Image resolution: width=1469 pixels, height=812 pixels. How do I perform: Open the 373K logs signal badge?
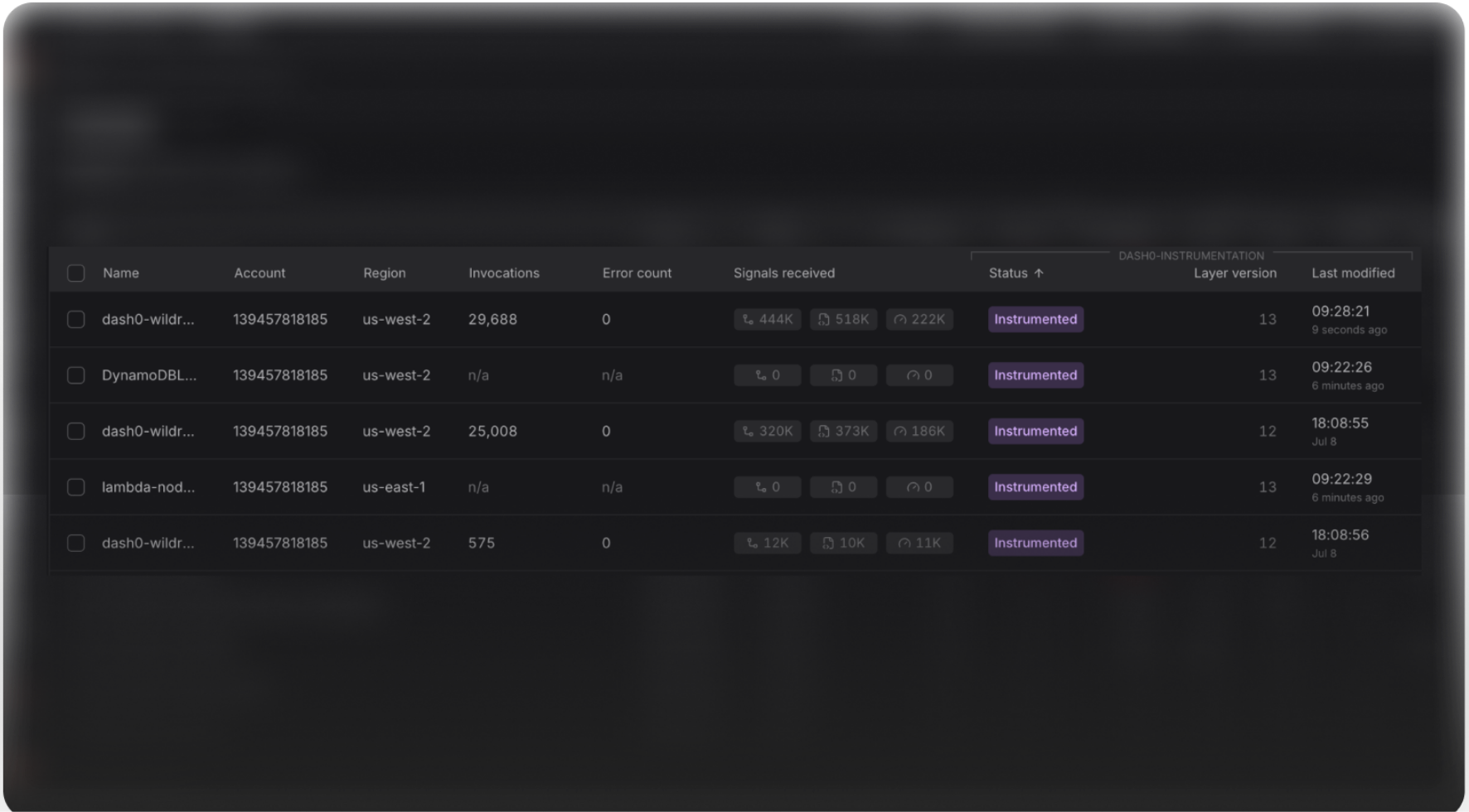click(x=844, y=432)
